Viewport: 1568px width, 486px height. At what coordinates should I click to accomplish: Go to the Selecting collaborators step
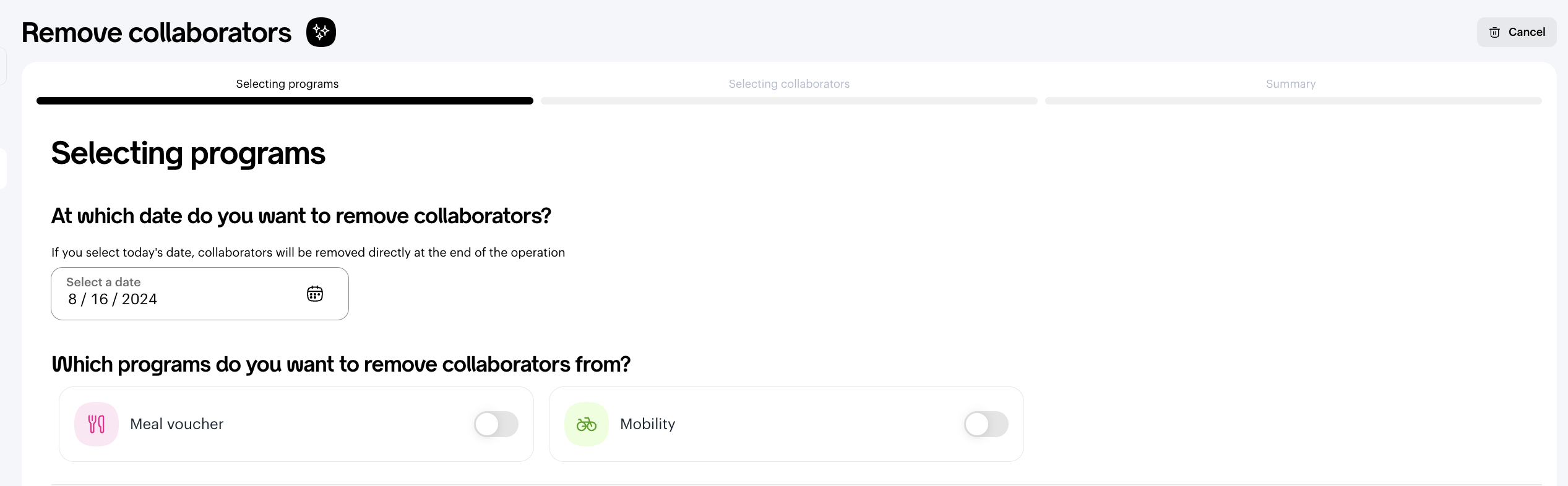(x=789, y=84)
